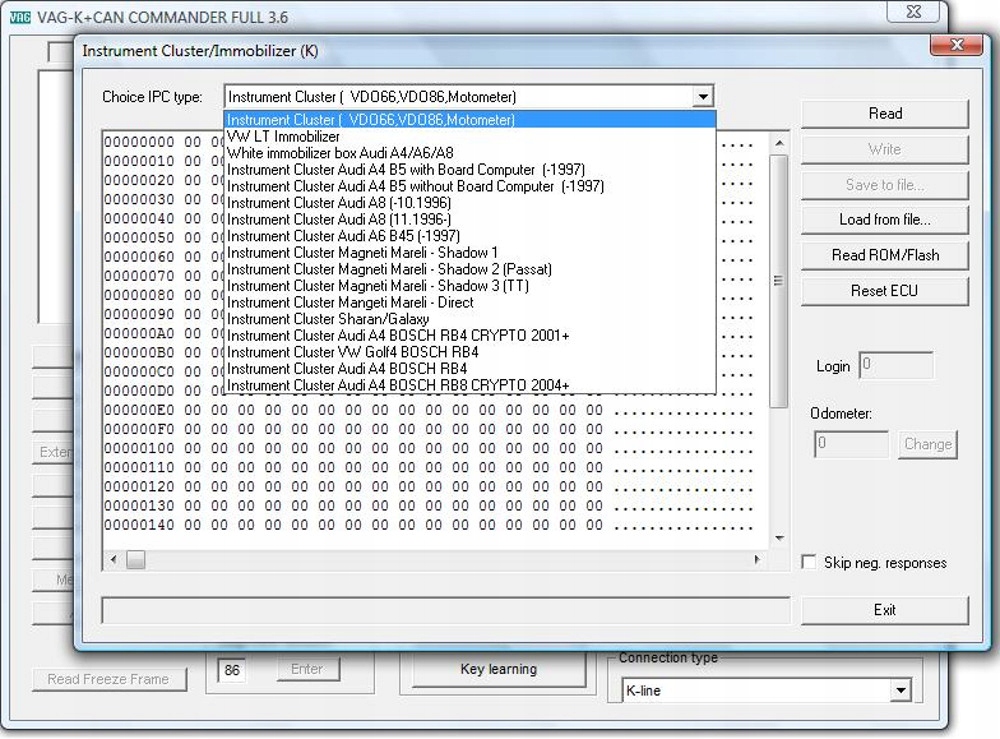Enable Skip neg. responses checkbox

(x=809, y=562)
